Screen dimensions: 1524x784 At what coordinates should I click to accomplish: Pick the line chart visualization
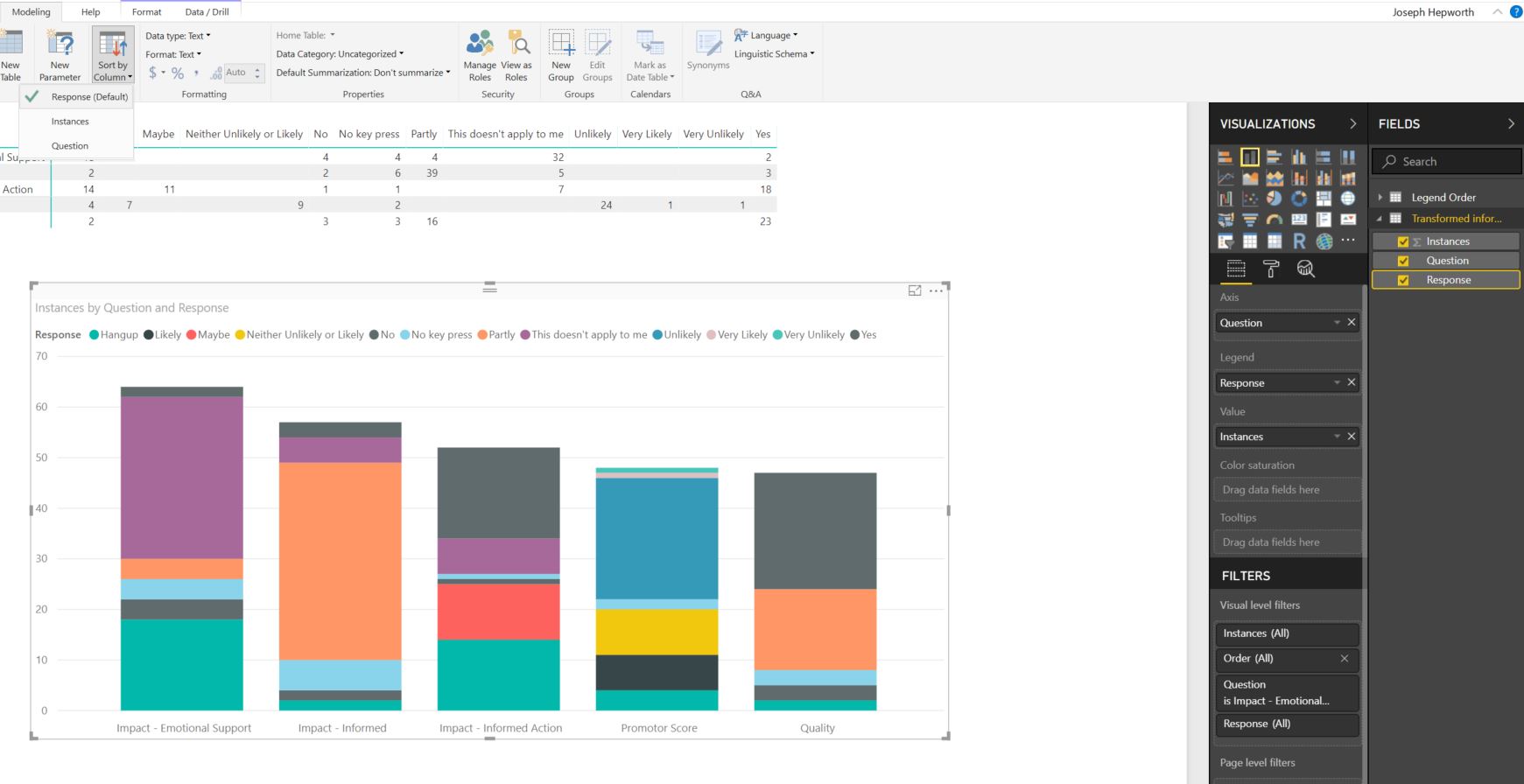pyautogui.click(x=1225, y=178)
